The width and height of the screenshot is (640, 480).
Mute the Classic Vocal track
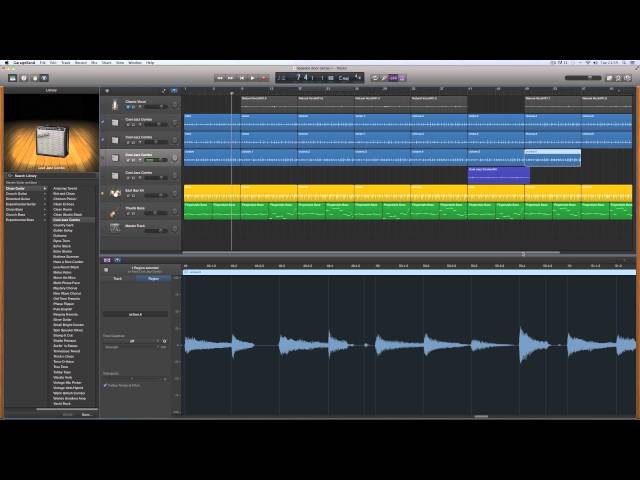(128, 107)
